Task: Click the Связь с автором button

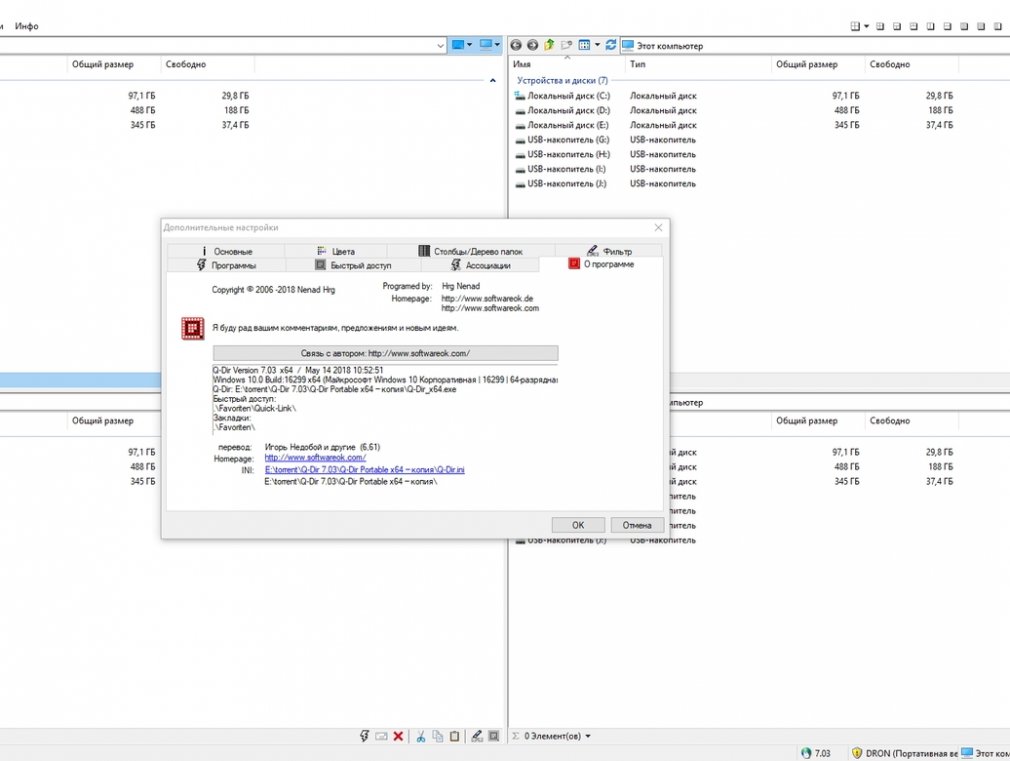Action: pos(385,353)
